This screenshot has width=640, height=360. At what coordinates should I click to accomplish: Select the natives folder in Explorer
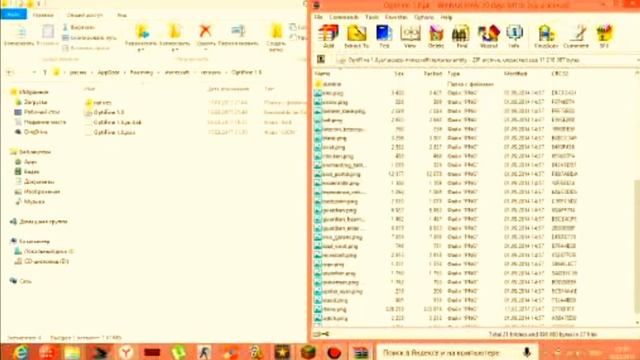pos(102,102)
